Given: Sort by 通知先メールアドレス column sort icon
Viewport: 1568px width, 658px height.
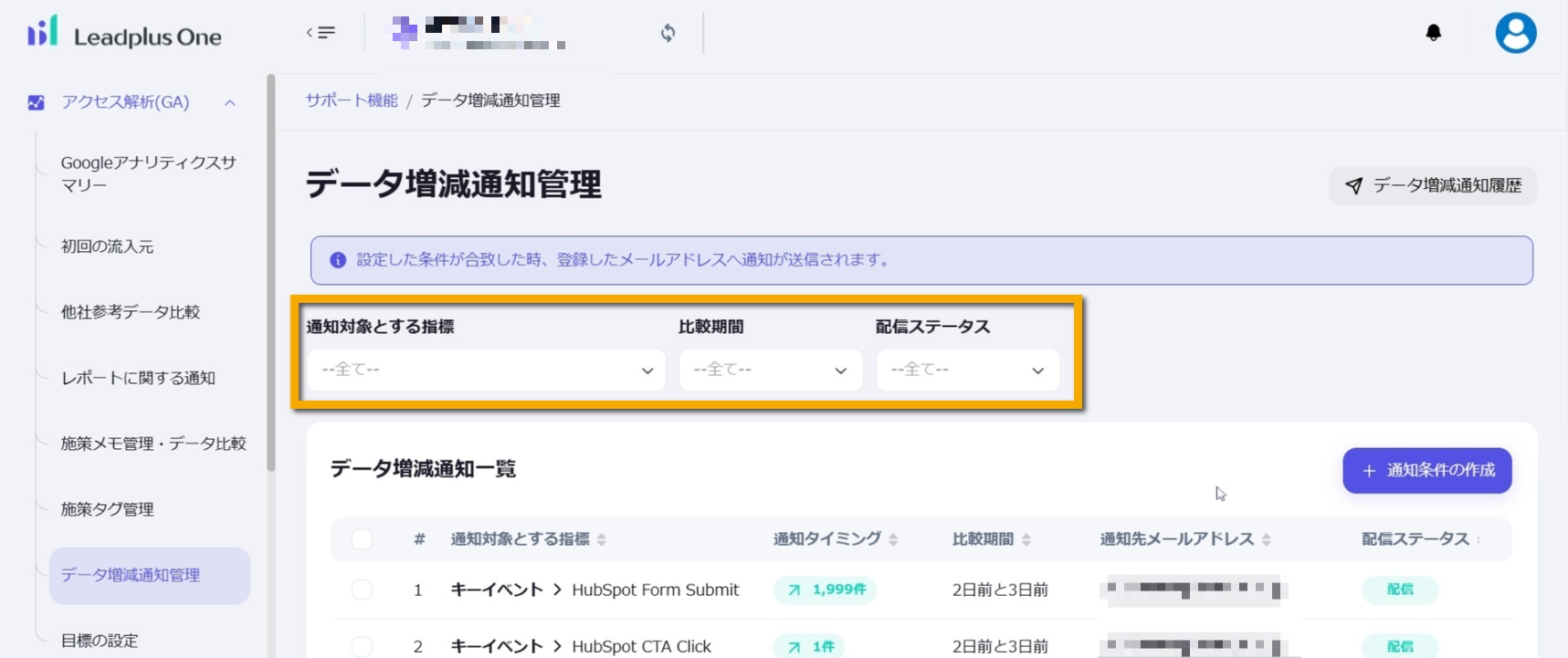Looking at the screenshot, I should tap(1266, 540).
